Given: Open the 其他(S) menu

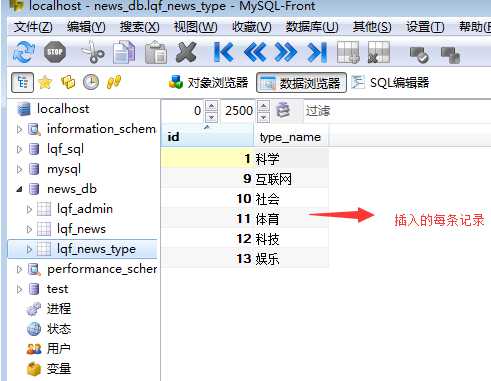Looking at the screenshot, I should pyautogui.click(x=372, y=27).
